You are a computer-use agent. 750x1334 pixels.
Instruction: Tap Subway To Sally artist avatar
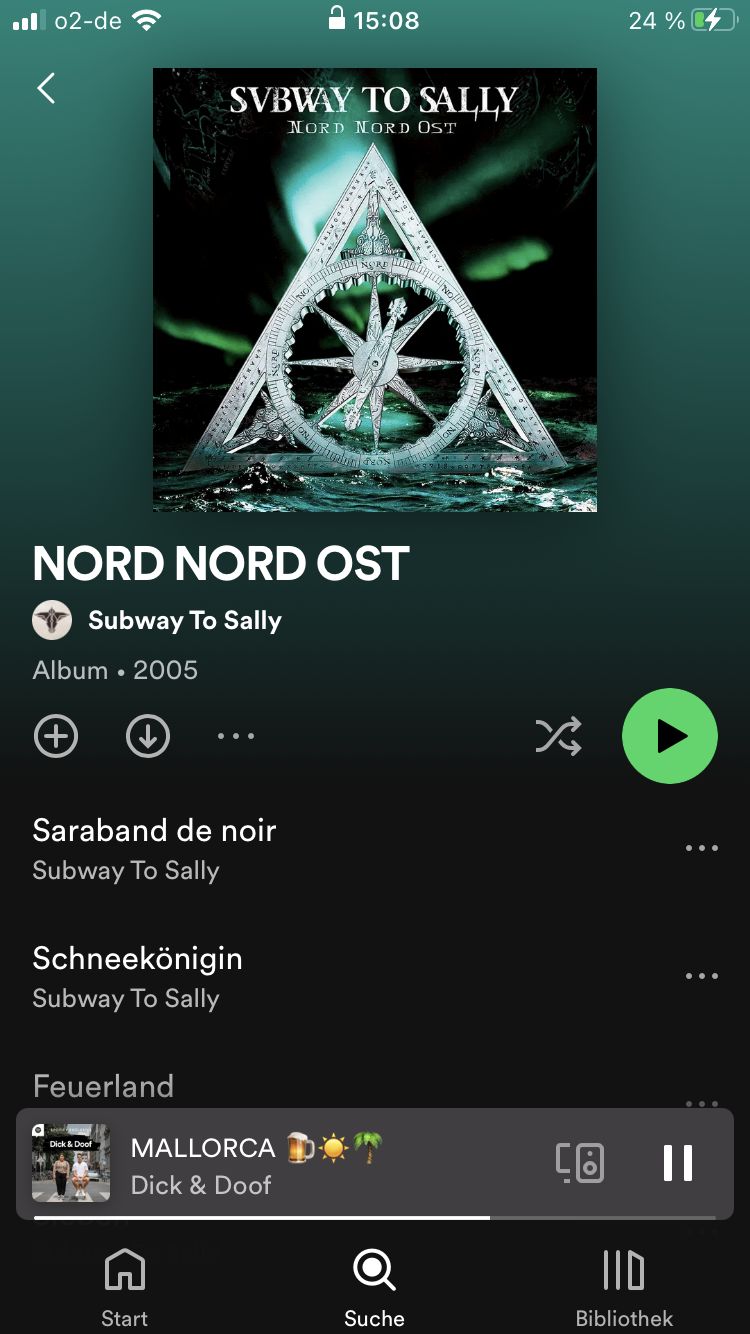(52, 620)
